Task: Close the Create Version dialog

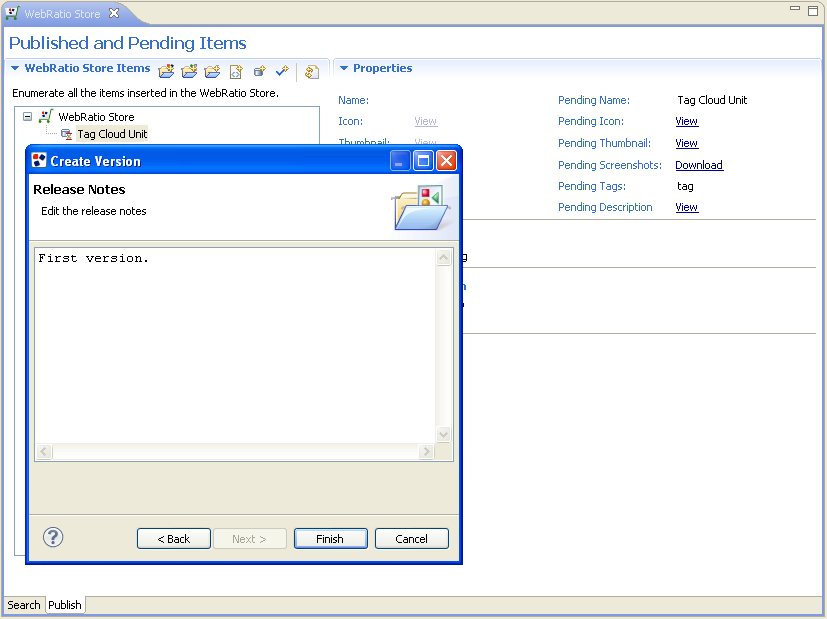Action: coord(446,161)
